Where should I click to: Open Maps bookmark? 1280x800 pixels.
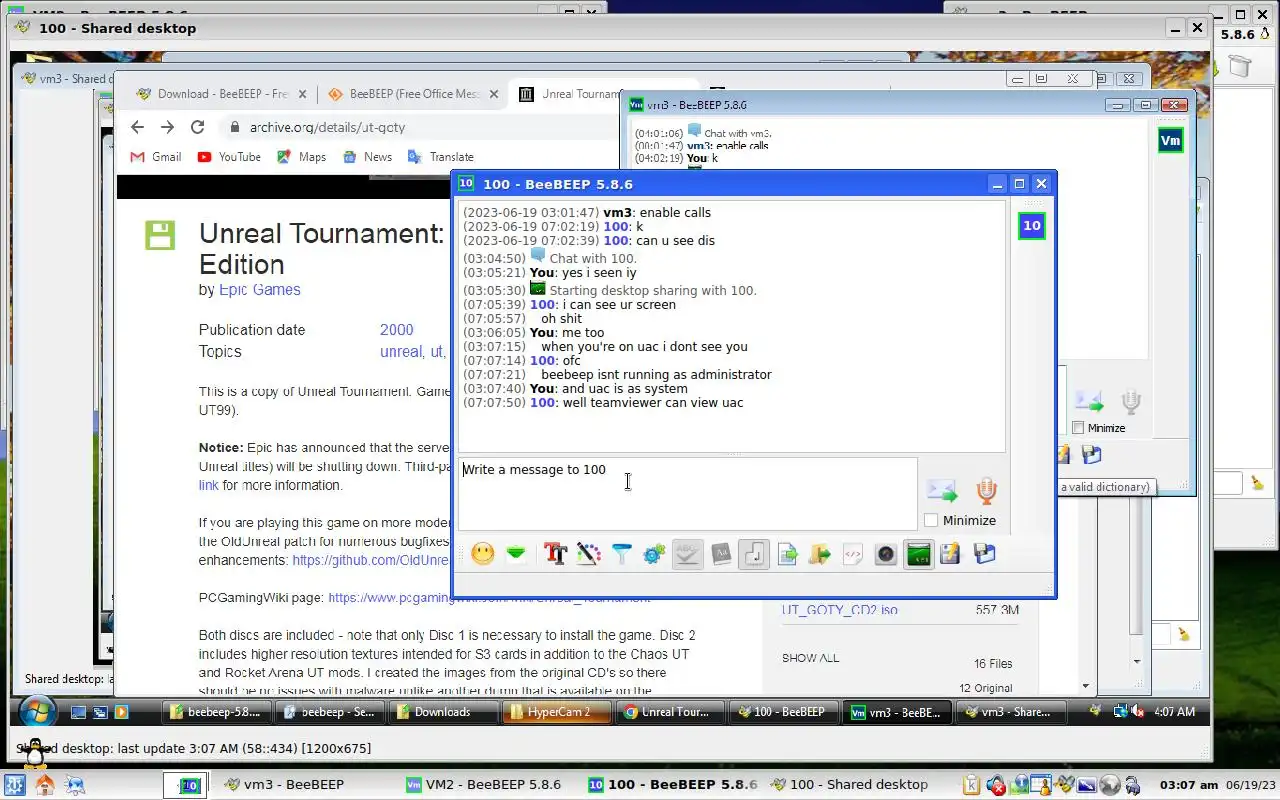tap(301, 157)
